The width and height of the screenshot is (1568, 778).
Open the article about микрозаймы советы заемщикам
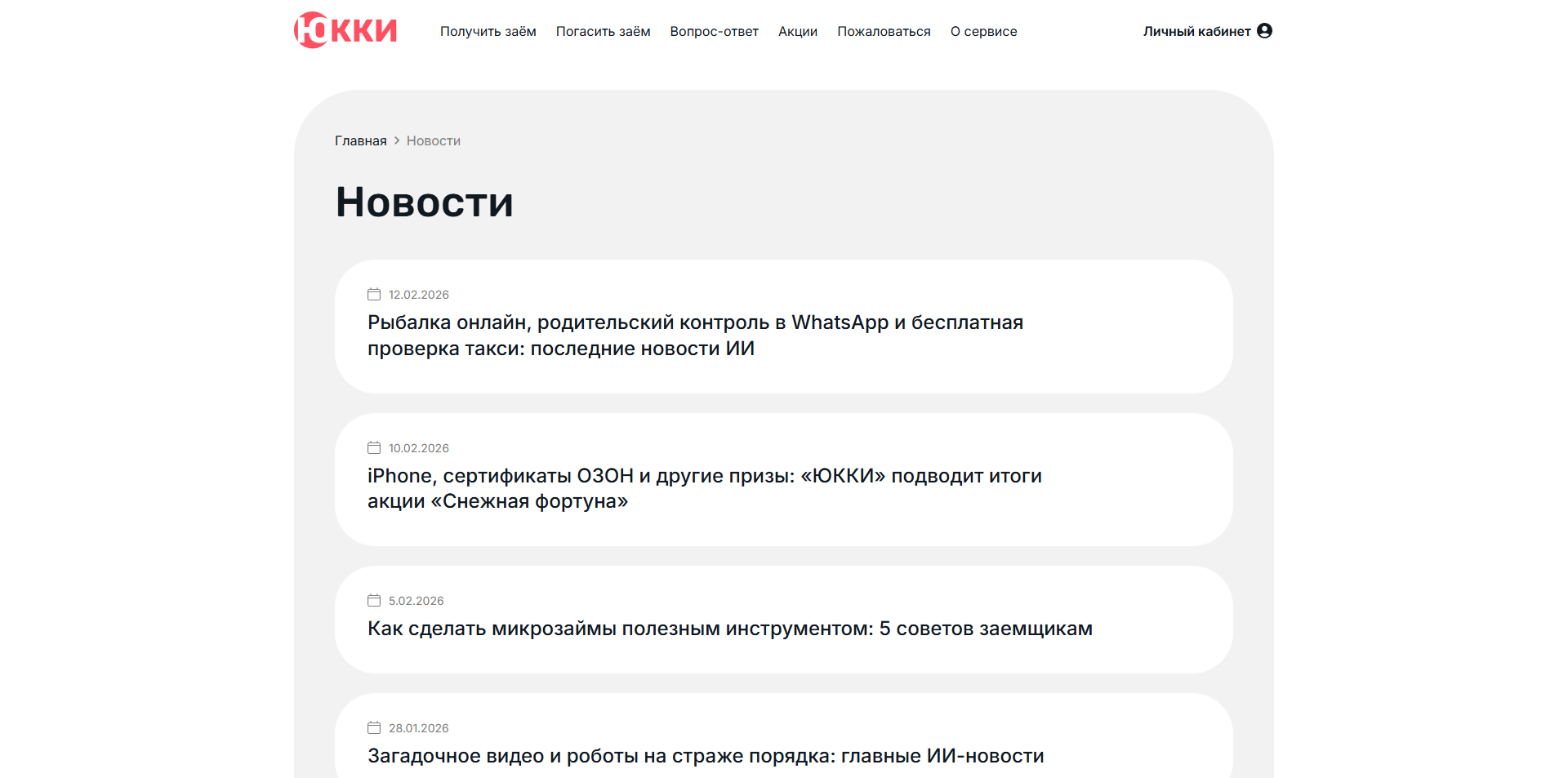point(729,629)
